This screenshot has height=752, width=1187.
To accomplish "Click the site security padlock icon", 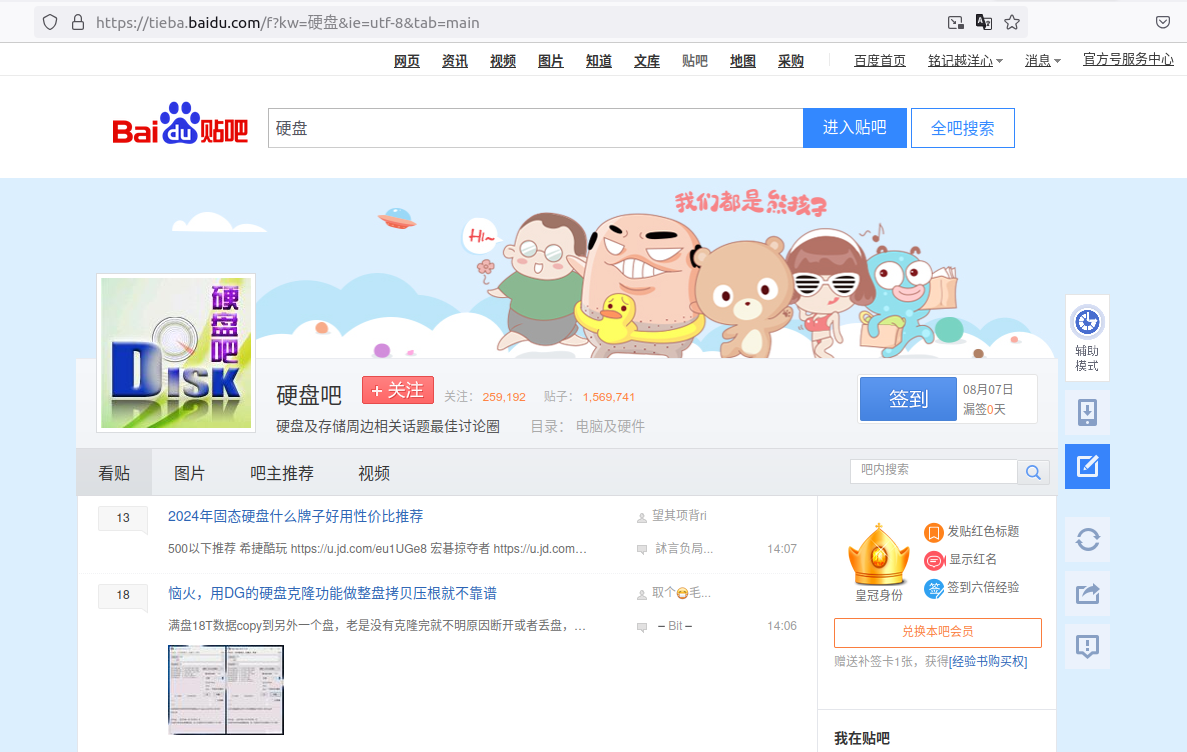I will (x=77, y=23).
